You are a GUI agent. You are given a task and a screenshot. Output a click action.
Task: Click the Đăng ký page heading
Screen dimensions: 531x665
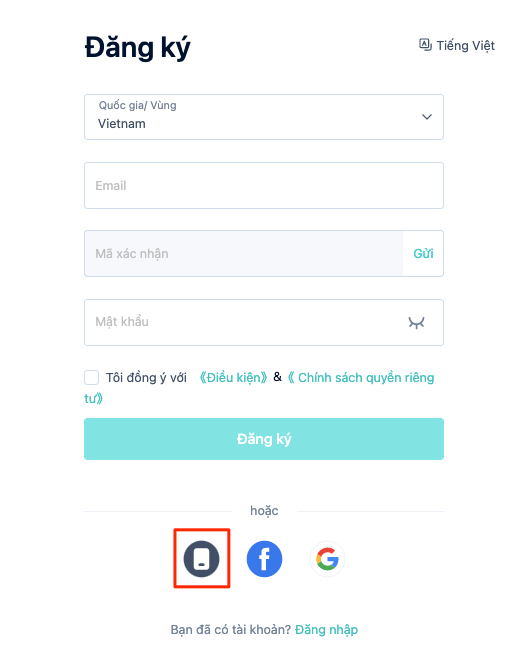coord(137,48)
